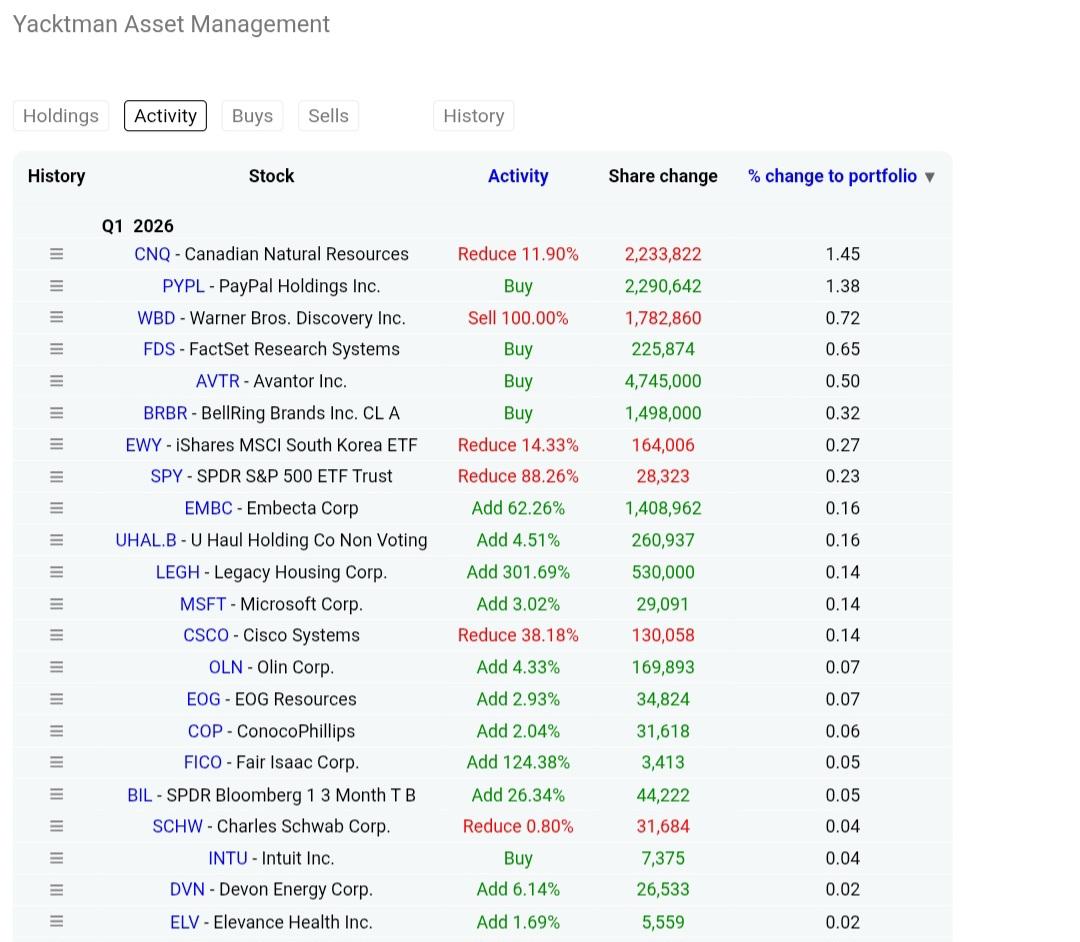The height and width of the screenshot is (942, 1080).
Task: Switch to the History tab
Action: click(x=474, y=116)
